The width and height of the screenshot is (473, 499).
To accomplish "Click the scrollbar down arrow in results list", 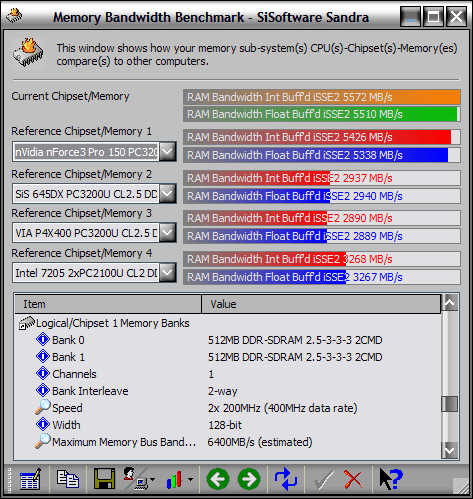I will pos(449,451).
